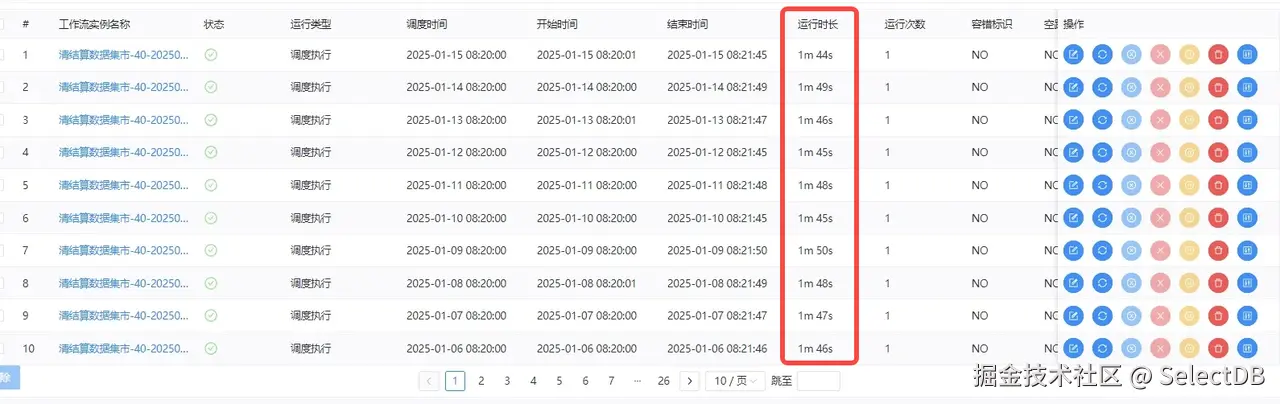Open workflow instance name link in row 5
This screenshot has height=404, width=1280.
tap(123, 185)
